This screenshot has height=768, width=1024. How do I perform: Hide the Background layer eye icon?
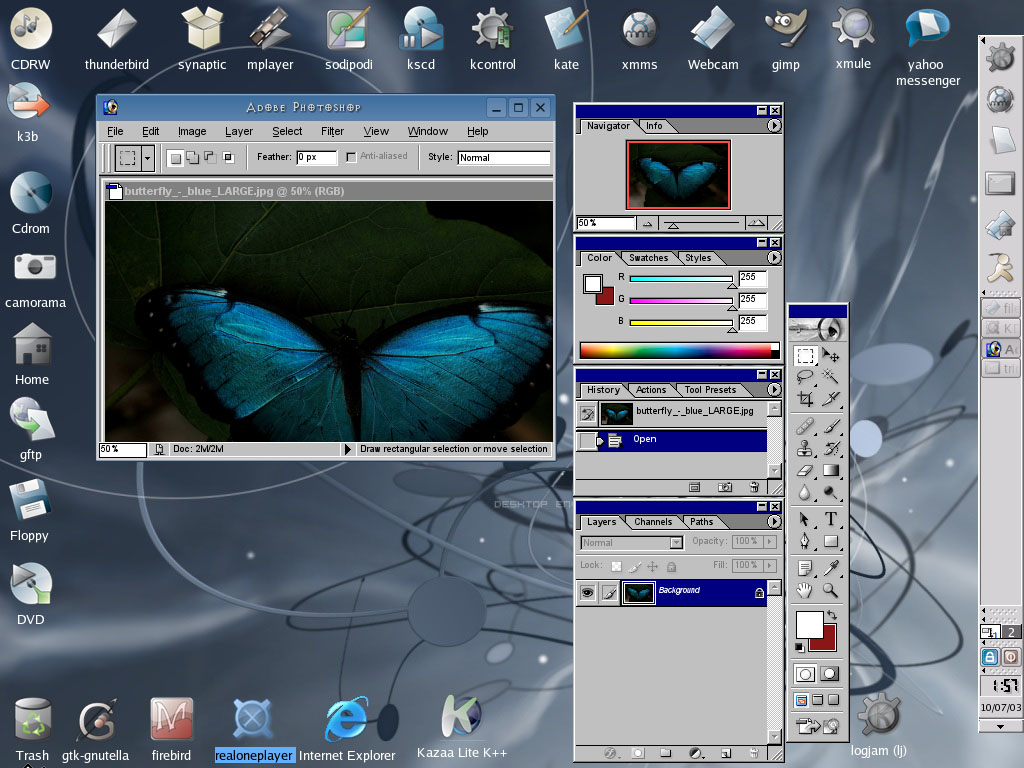tap(587, 592)
